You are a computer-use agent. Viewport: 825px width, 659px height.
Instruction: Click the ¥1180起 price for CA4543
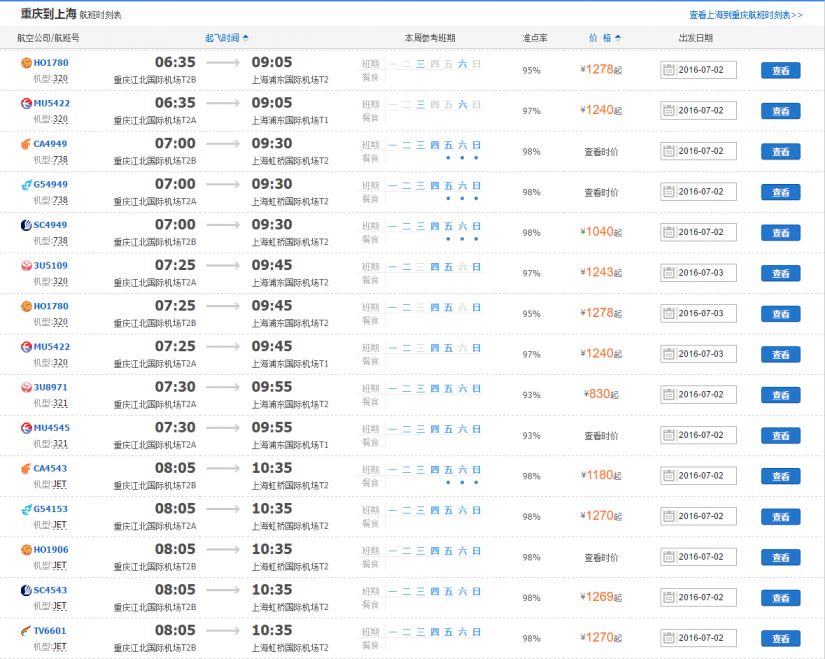[601, 475]
